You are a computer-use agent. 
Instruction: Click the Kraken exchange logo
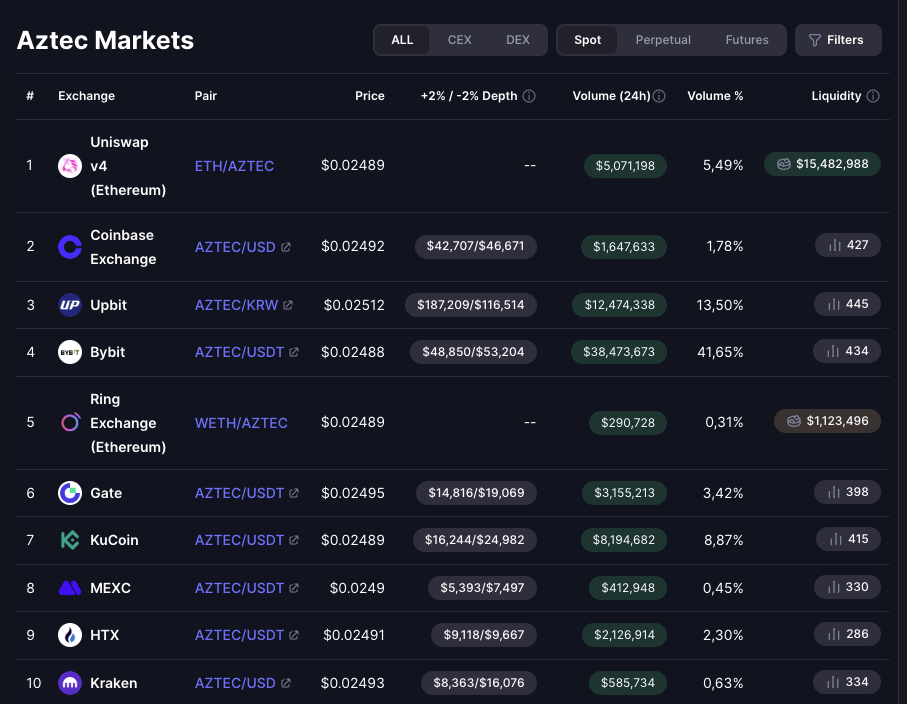click(x=70, y=683)
